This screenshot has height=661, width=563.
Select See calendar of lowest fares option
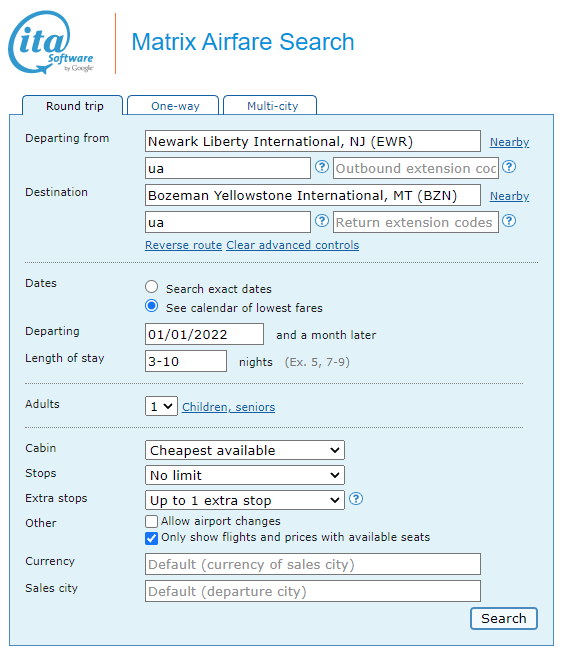tap(151, 306)
